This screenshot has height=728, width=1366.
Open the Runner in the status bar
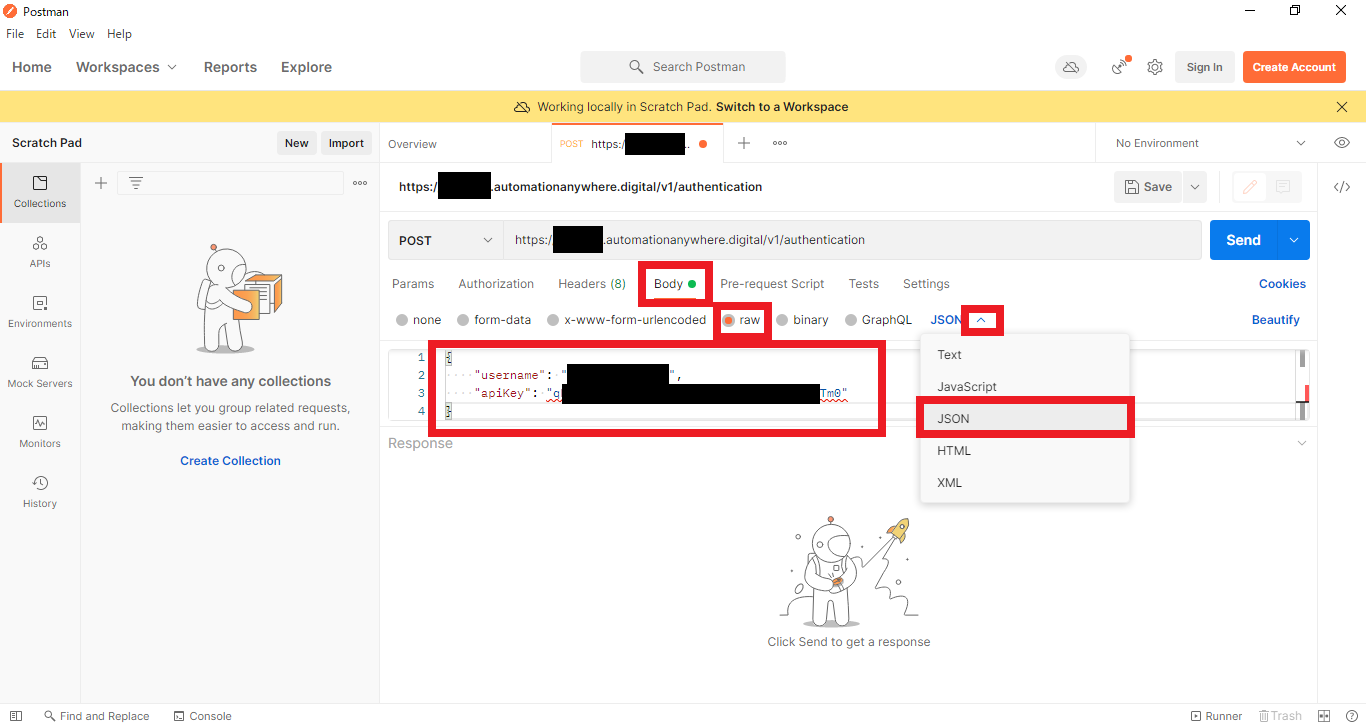1216,716
